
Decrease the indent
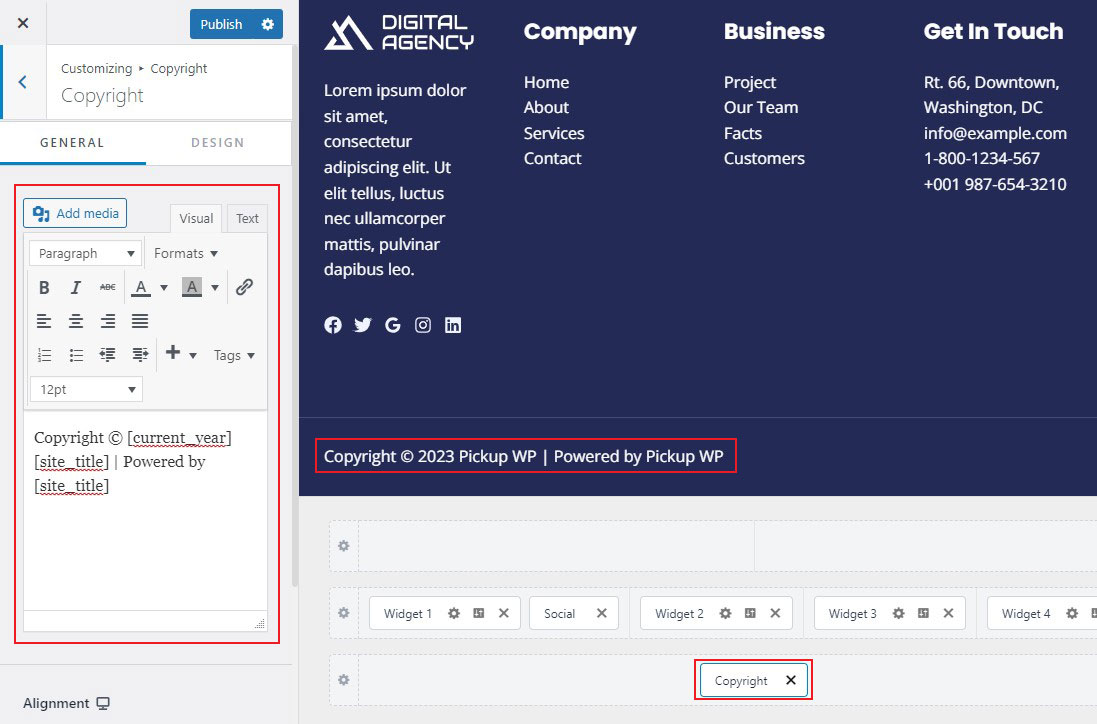coord(108,355)
